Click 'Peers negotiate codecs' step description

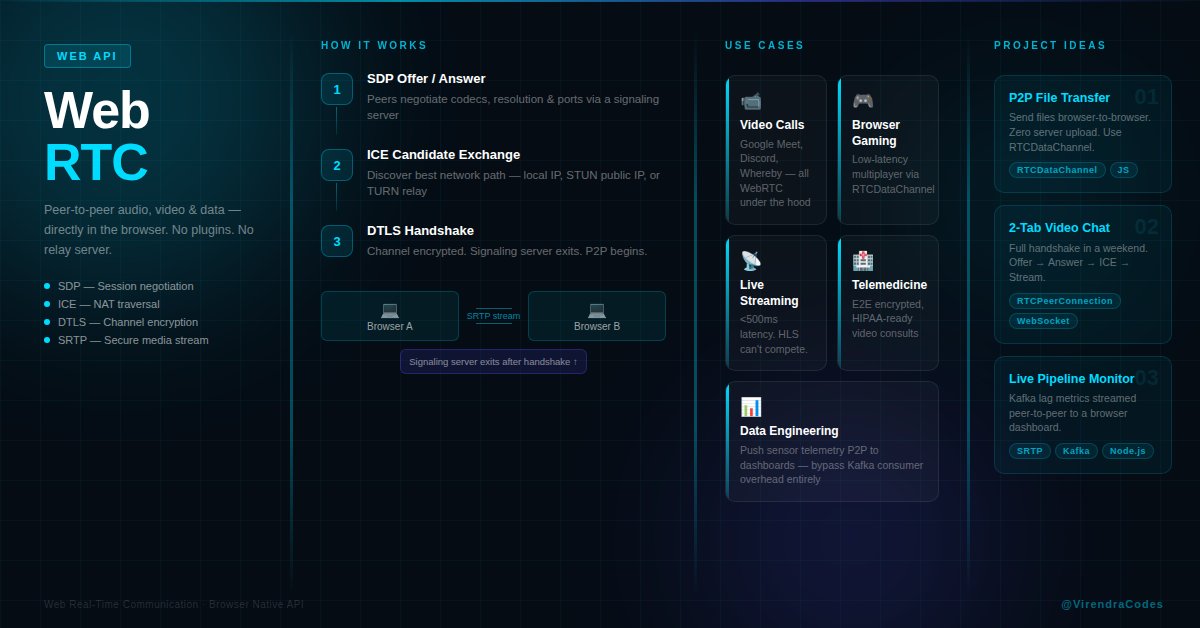tap(513, 107)
